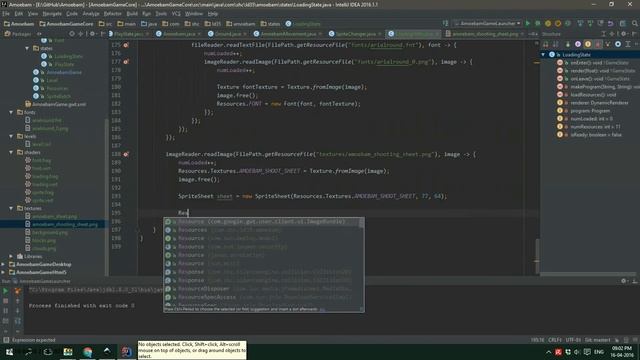Image resolution: width=640 pixels, height=360 pixels.
Task: Open AmoebamGameLauncher run configuration dropdown
Action: 487,24
